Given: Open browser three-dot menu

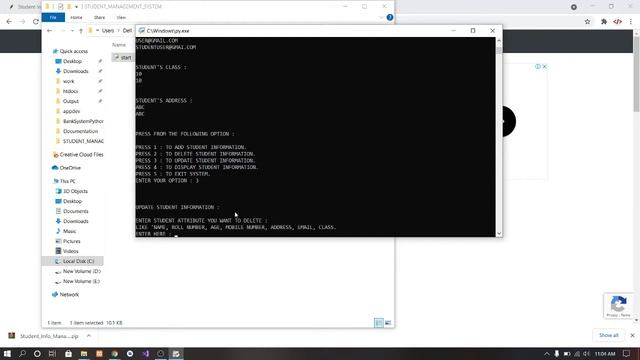Looking at the screenshot, I should click(x=631, y=22).
